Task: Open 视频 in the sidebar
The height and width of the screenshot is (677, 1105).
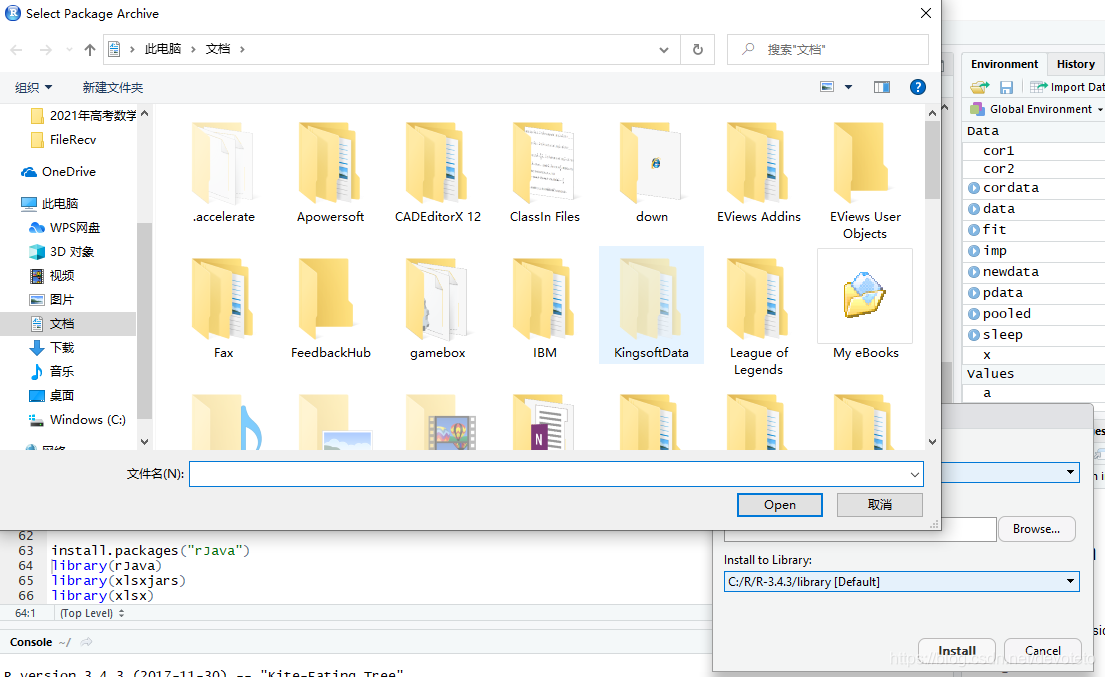Action: tap(52, 275)
